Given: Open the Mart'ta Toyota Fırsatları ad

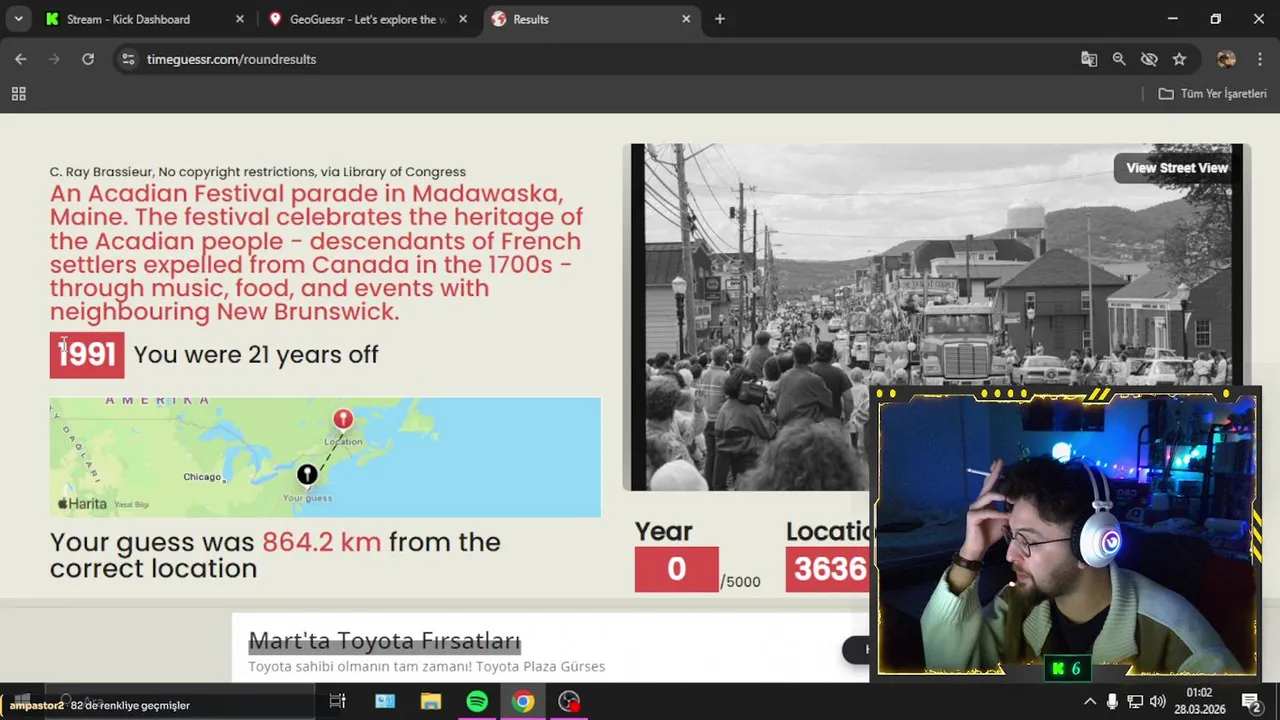Looking at the screenshot, I should click(384, 640).
